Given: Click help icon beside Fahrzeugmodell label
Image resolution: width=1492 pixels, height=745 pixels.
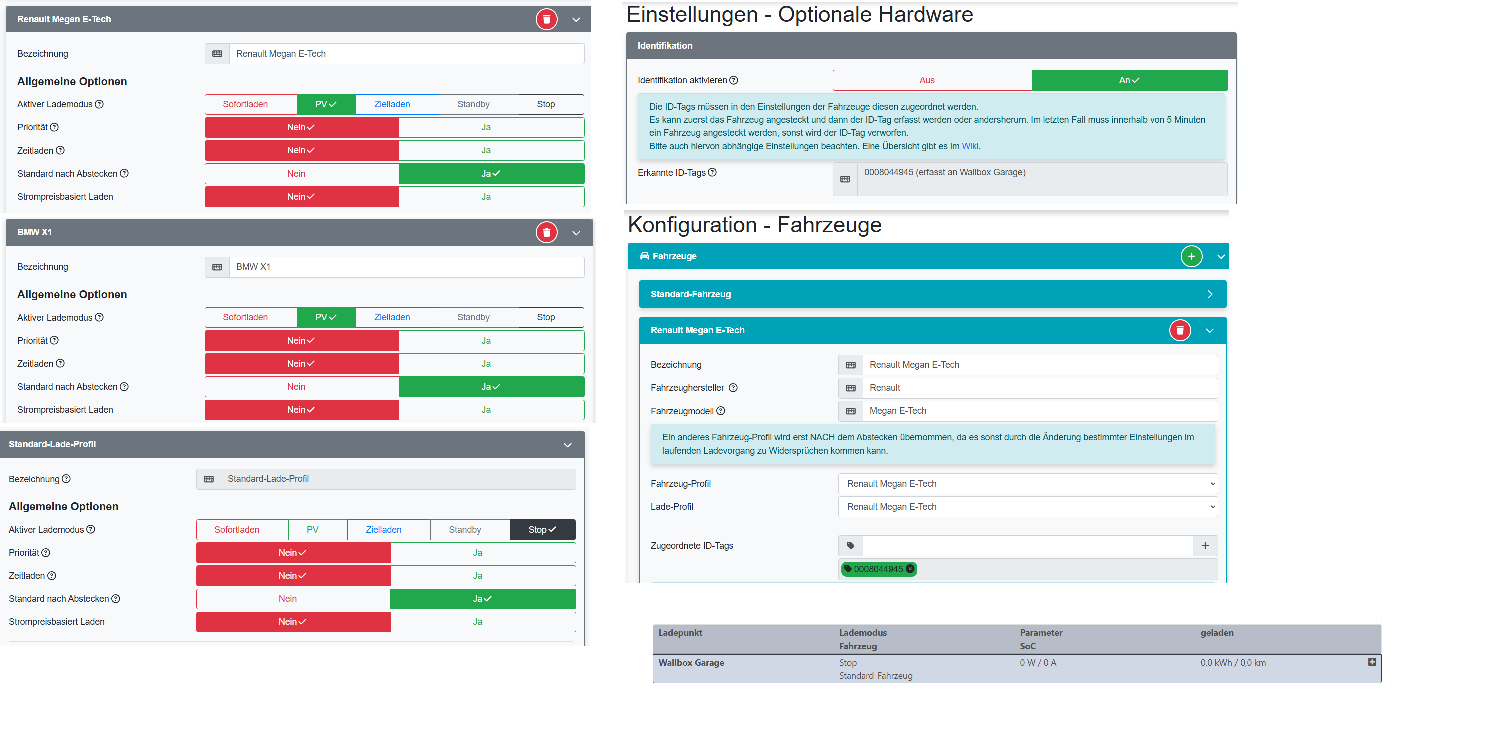Looking at the screenshot, I should tap(721, 411).
